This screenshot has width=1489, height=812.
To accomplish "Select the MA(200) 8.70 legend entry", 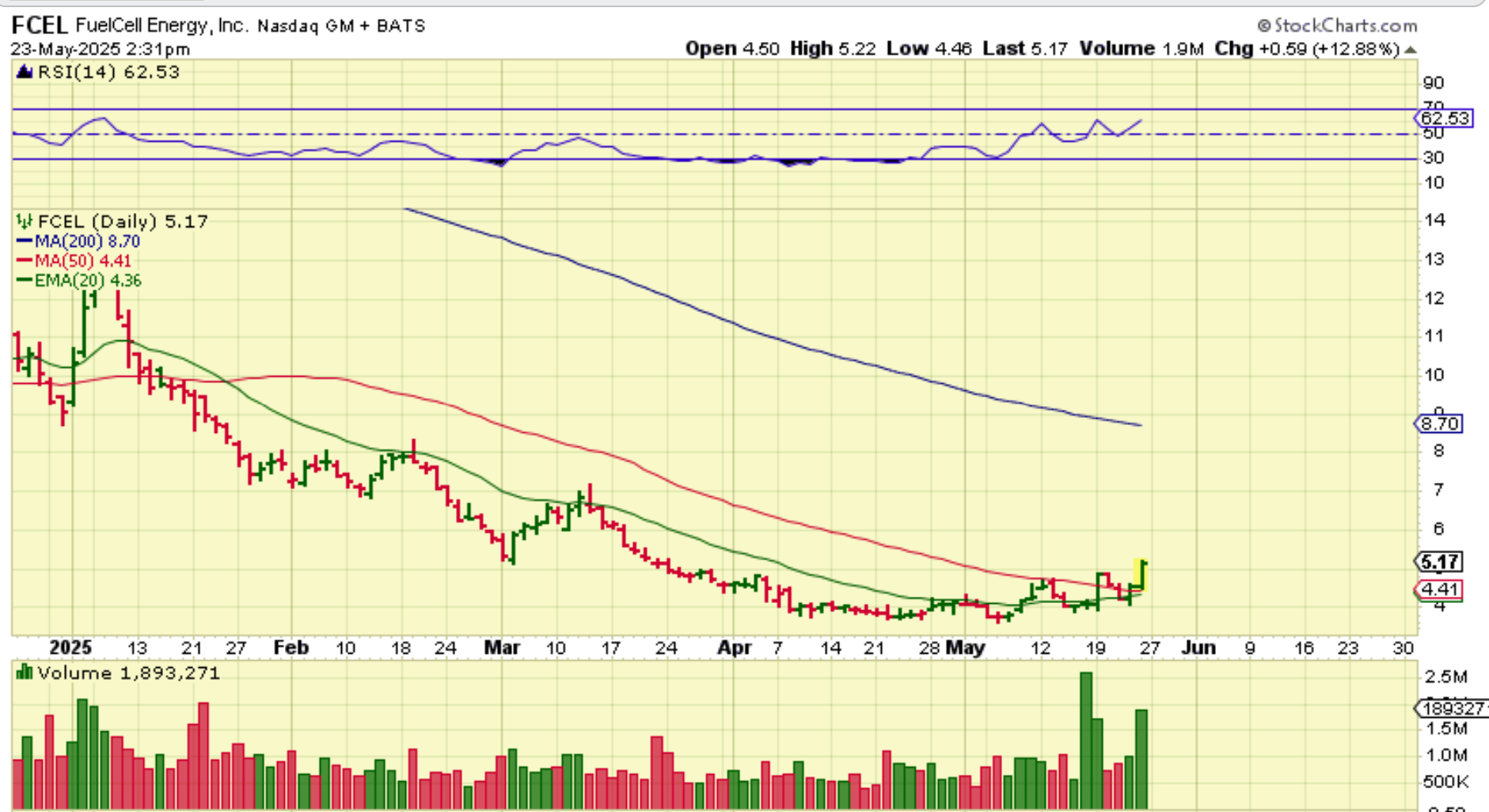I will click(78, 241).
